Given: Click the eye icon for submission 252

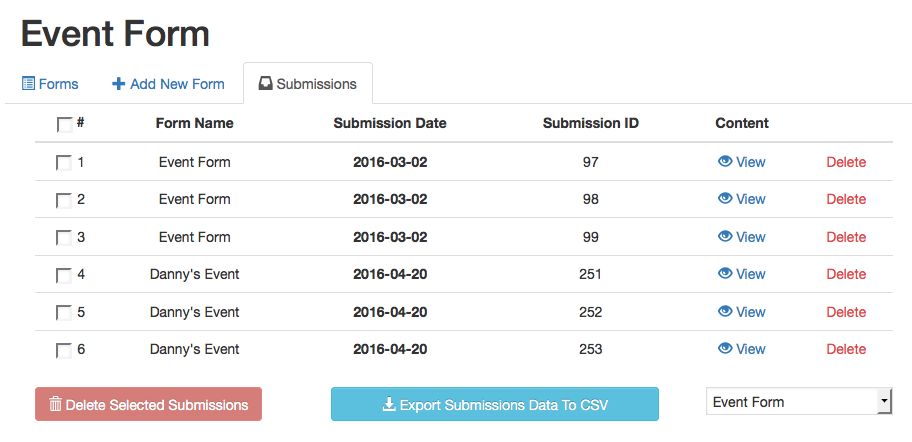Looking at the screenshot, I should [x=725, y=311].
